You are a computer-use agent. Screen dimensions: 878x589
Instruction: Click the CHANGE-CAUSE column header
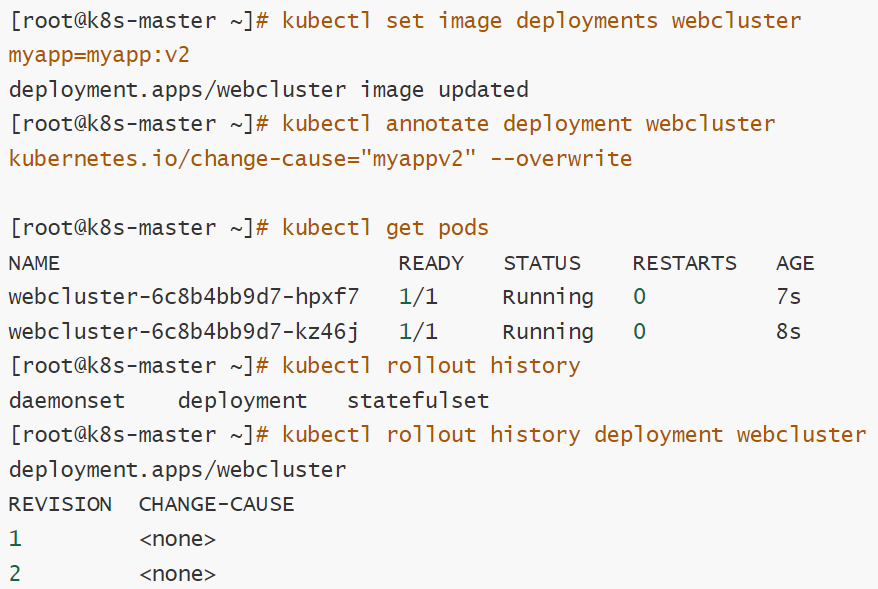click(216, 504)
